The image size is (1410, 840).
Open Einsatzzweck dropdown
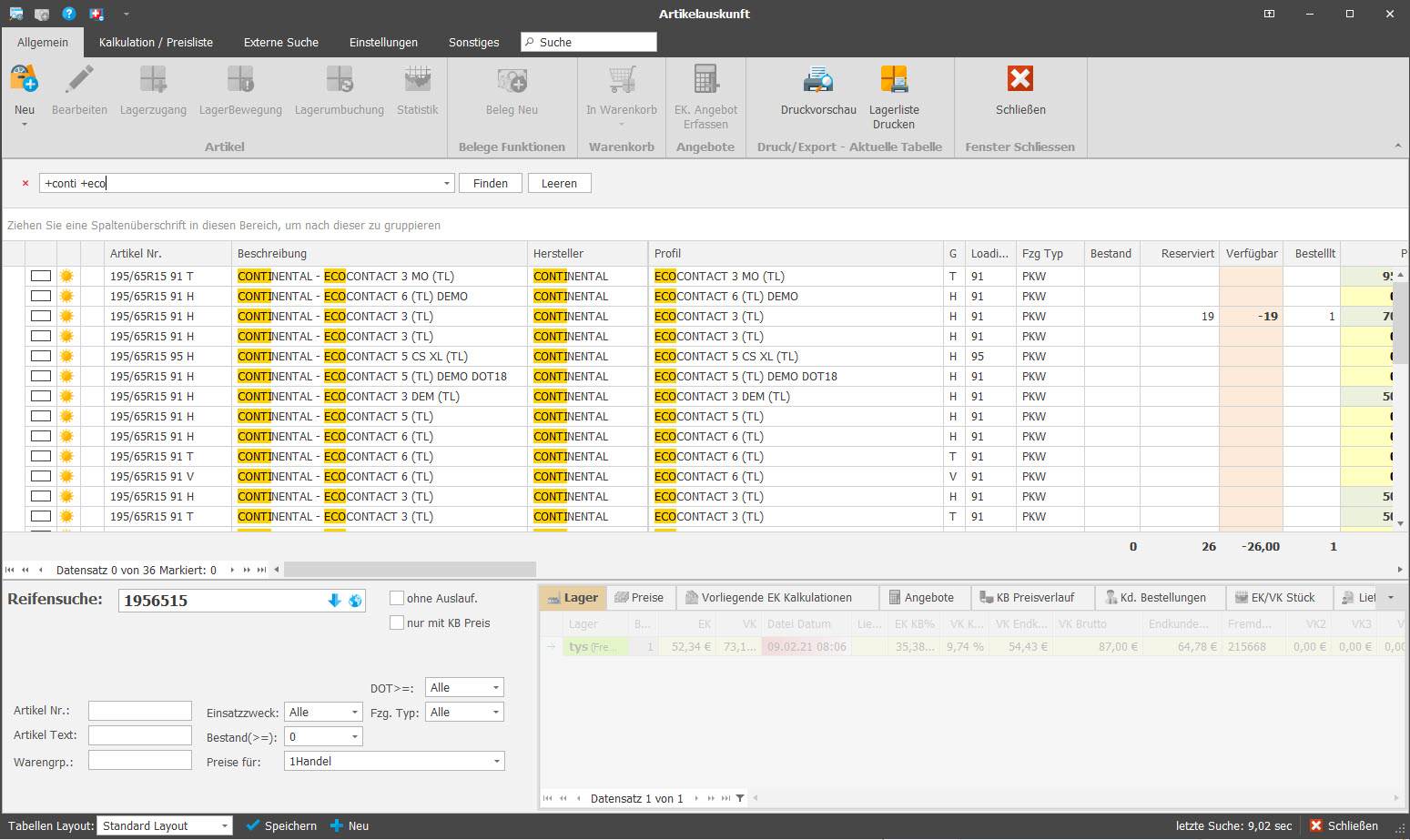(x=355, y=712)
